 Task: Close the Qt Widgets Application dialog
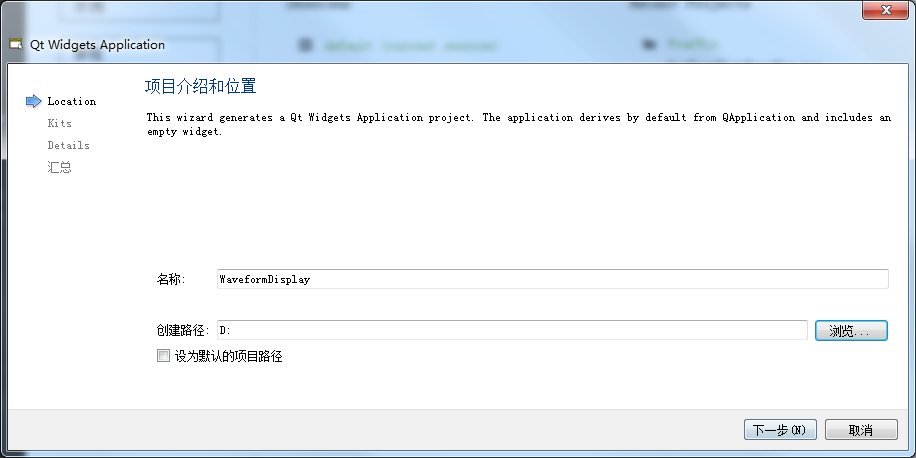point(886,9)
